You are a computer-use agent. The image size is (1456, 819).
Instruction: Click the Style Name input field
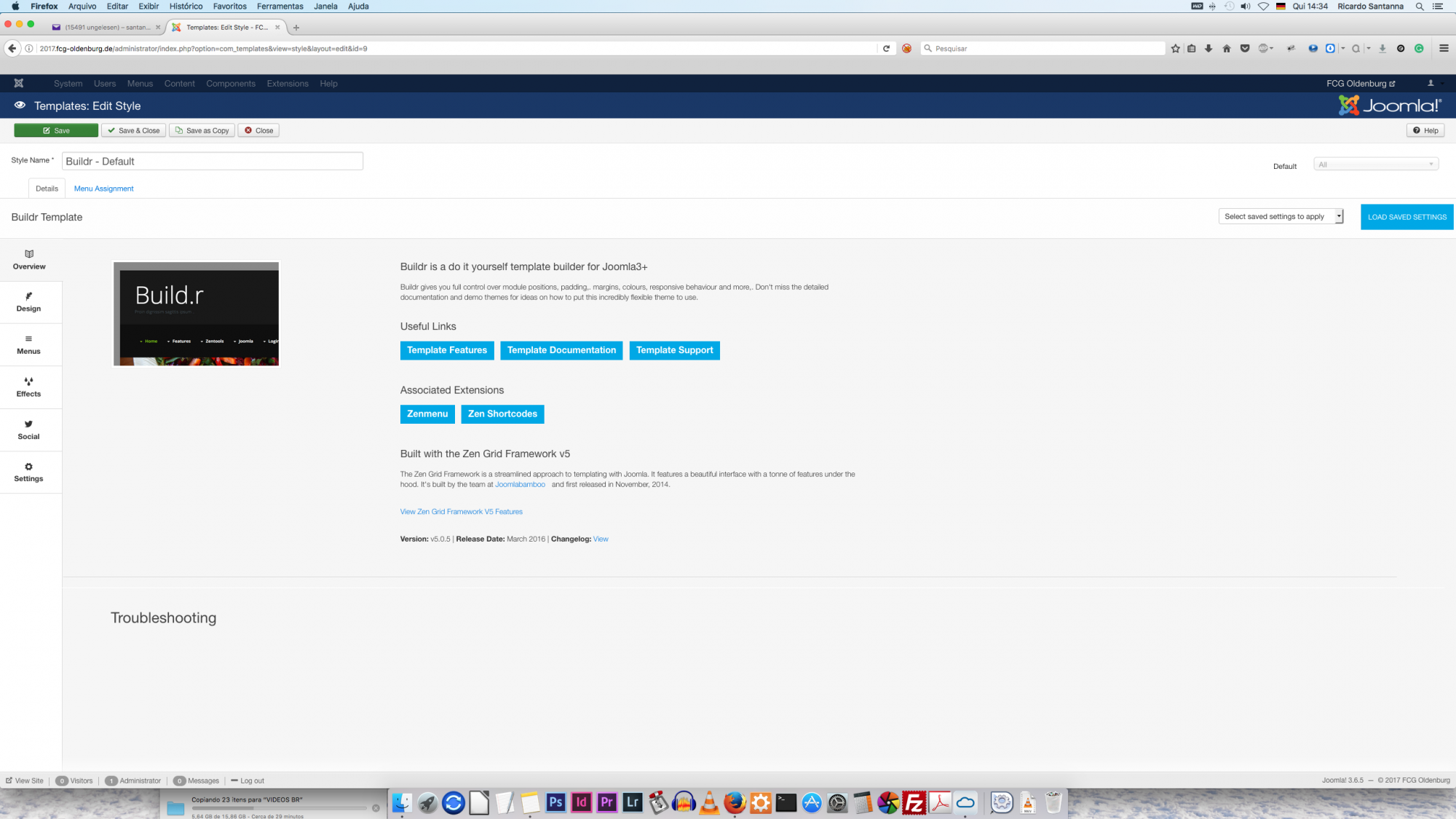coord(213,161)
